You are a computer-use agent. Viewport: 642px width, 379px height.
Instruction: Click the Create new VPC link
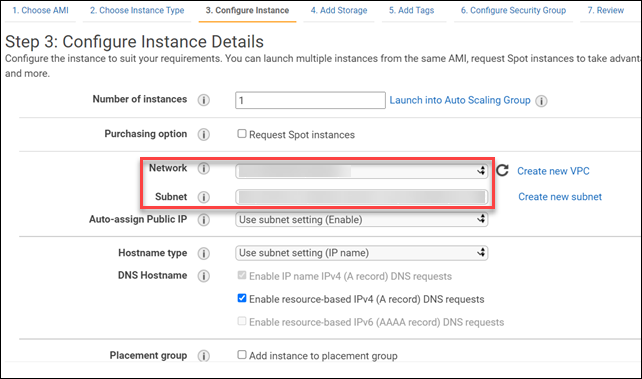[553, 171]
